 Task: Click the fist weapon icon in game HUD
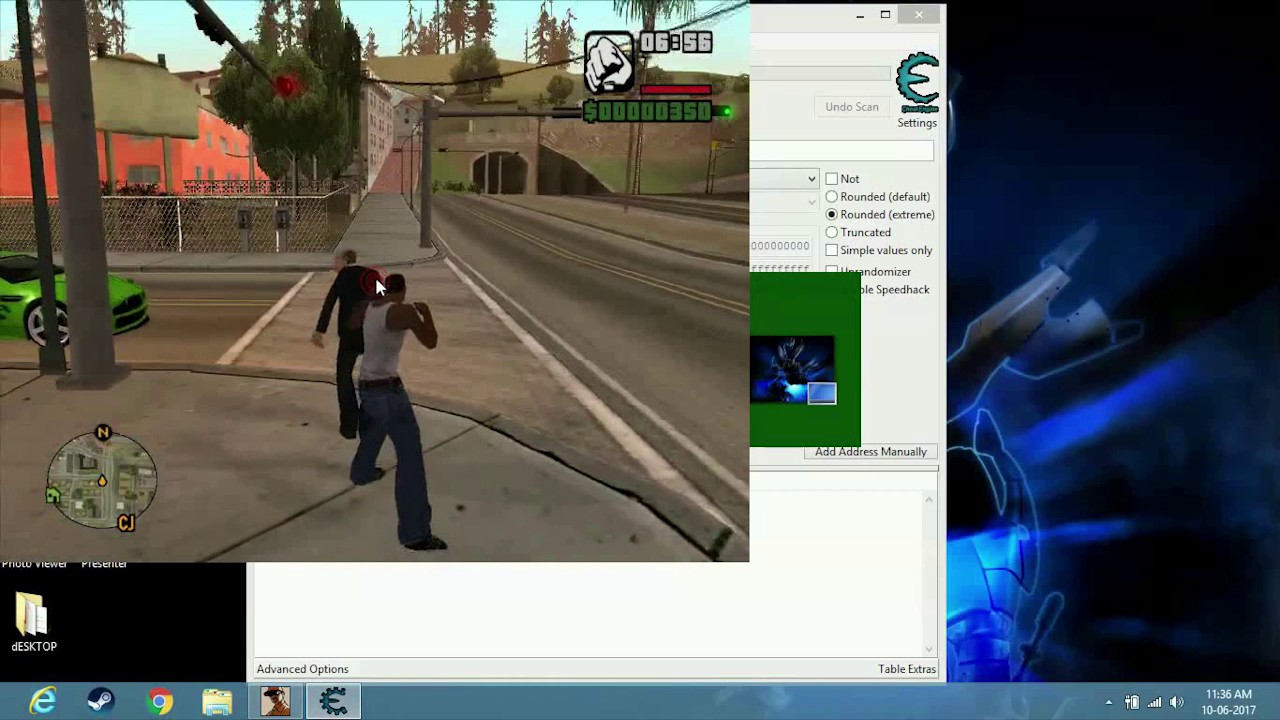[x=609, y=62]
